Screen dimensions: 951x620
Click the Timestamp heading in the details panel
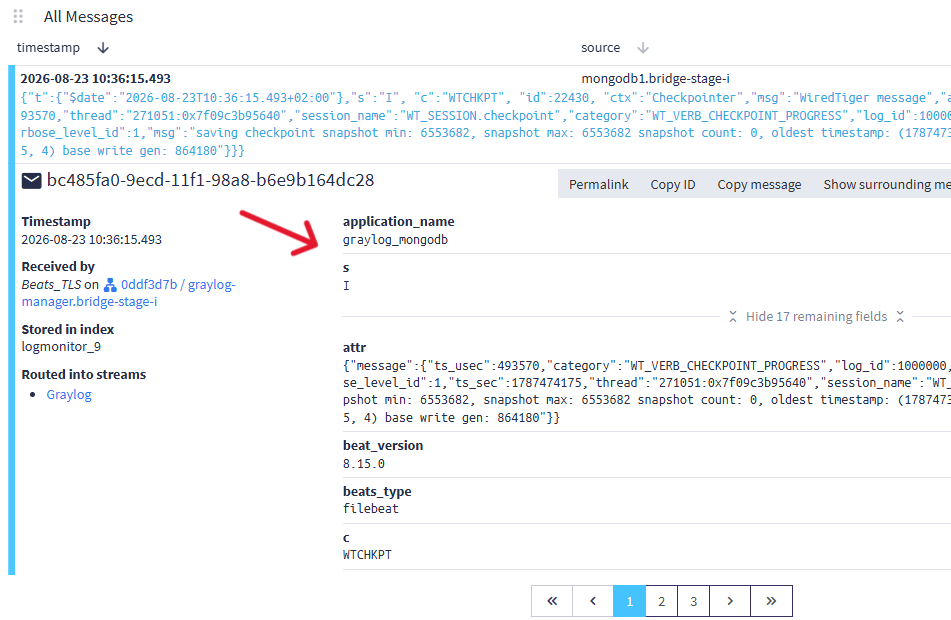(56, 221)
